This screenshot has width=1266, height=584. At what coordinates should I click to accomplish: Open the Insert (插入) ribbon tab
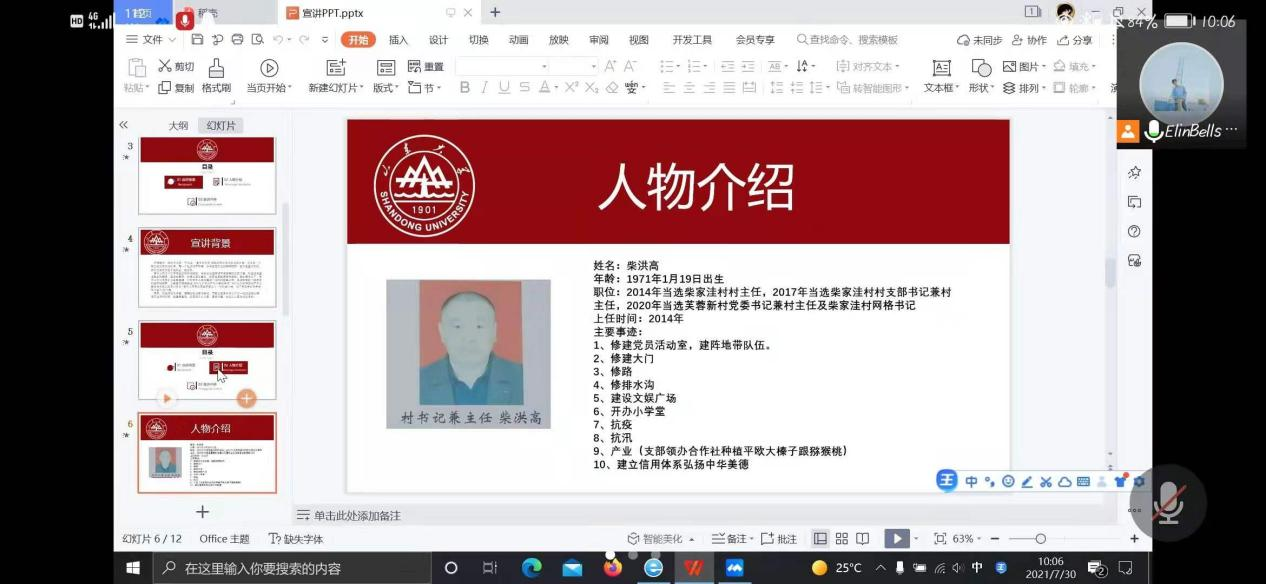(398, 40)
